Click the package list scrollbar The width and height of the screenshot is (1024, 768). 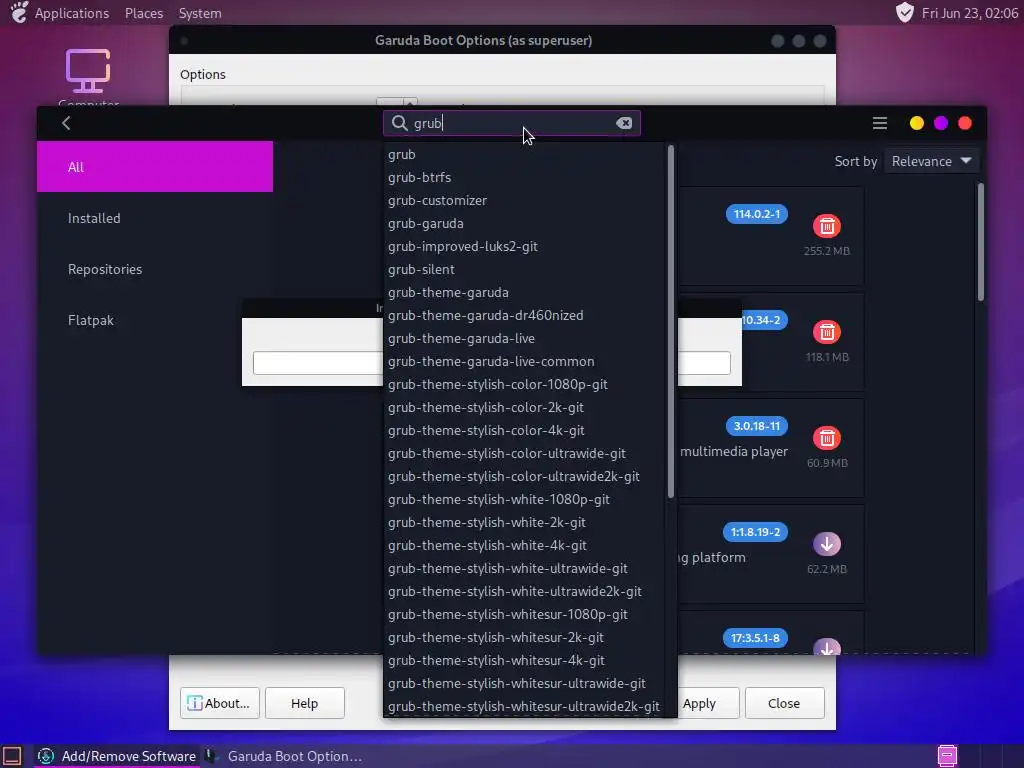pyautogui.click(x=980, y=242)
